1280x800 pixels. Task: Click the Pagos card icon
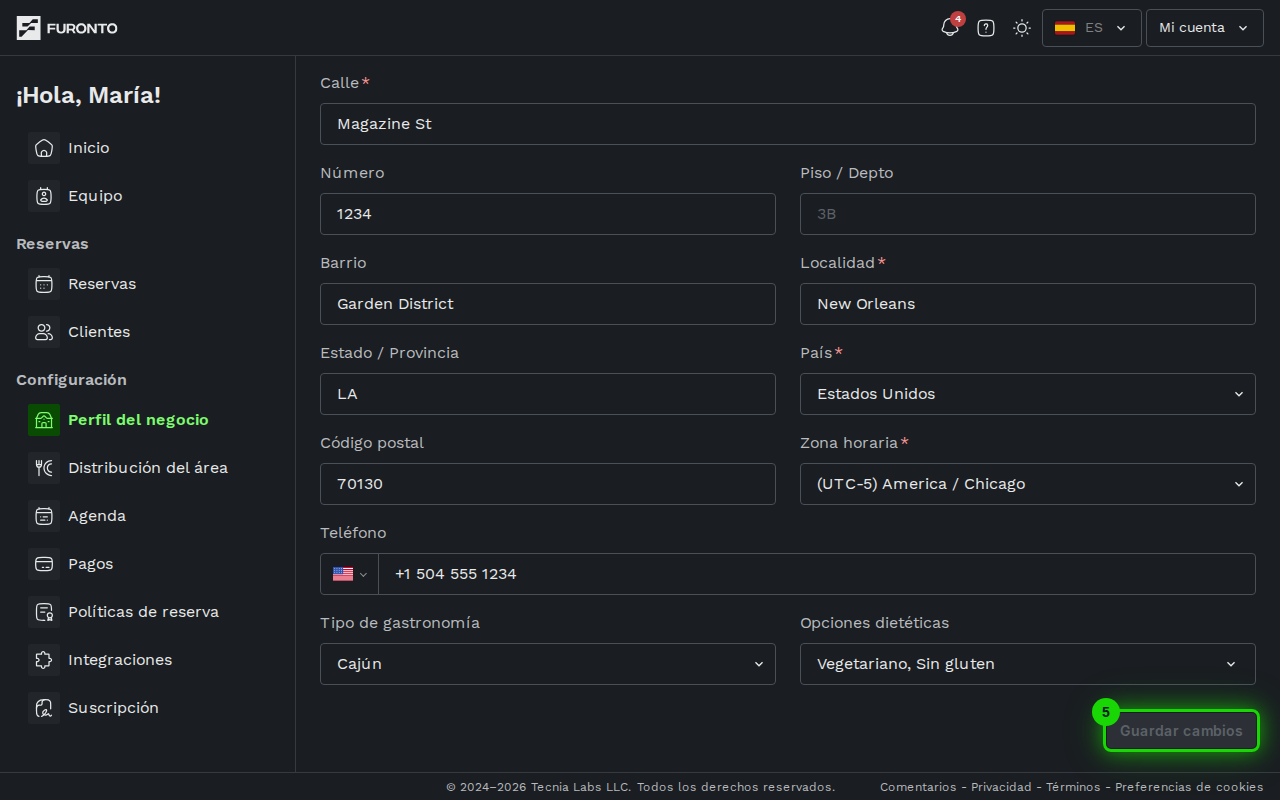(44, 564)
